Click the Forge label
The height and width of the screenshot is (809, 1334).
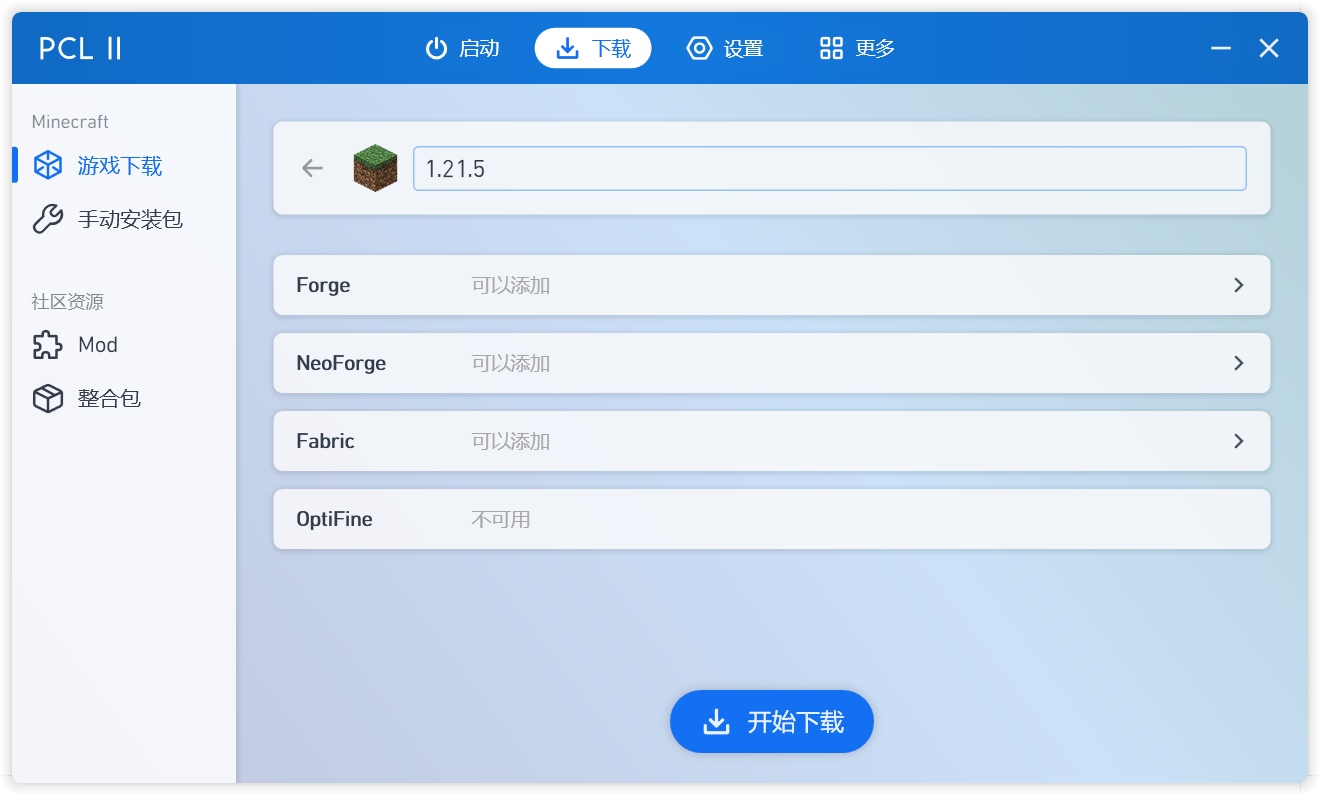coord(323,286)
